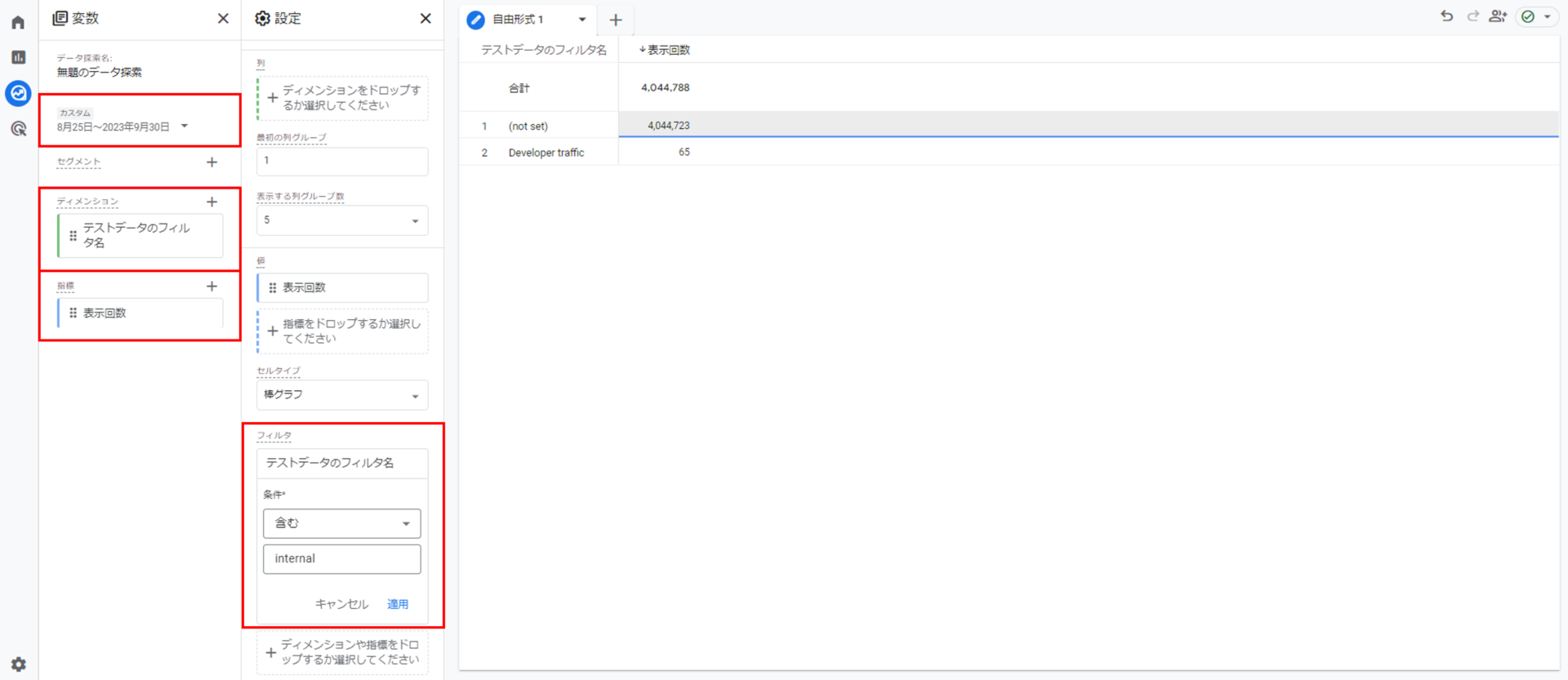Open the Home icon in left sidebar
This screenshot has height=680, width=1568.
(x=18, y=22)
